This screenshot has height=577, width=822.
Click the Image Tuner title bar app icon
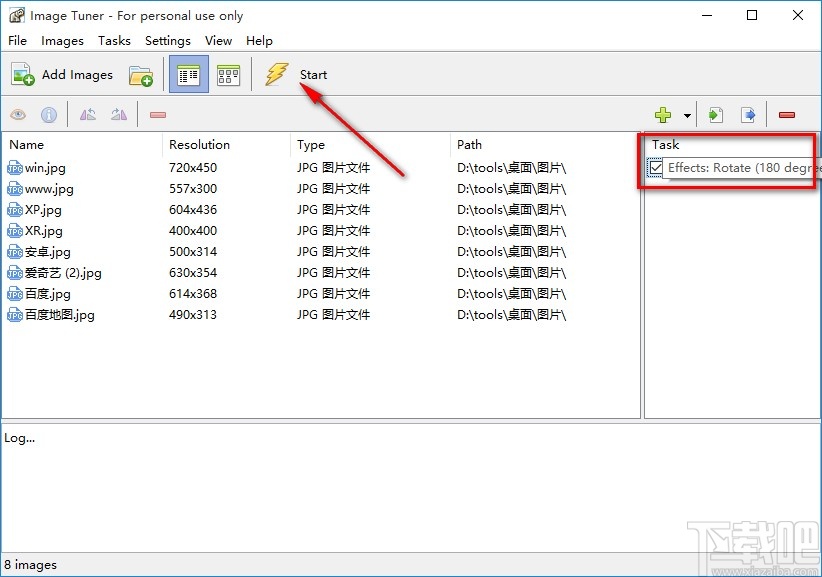point(17,15)
